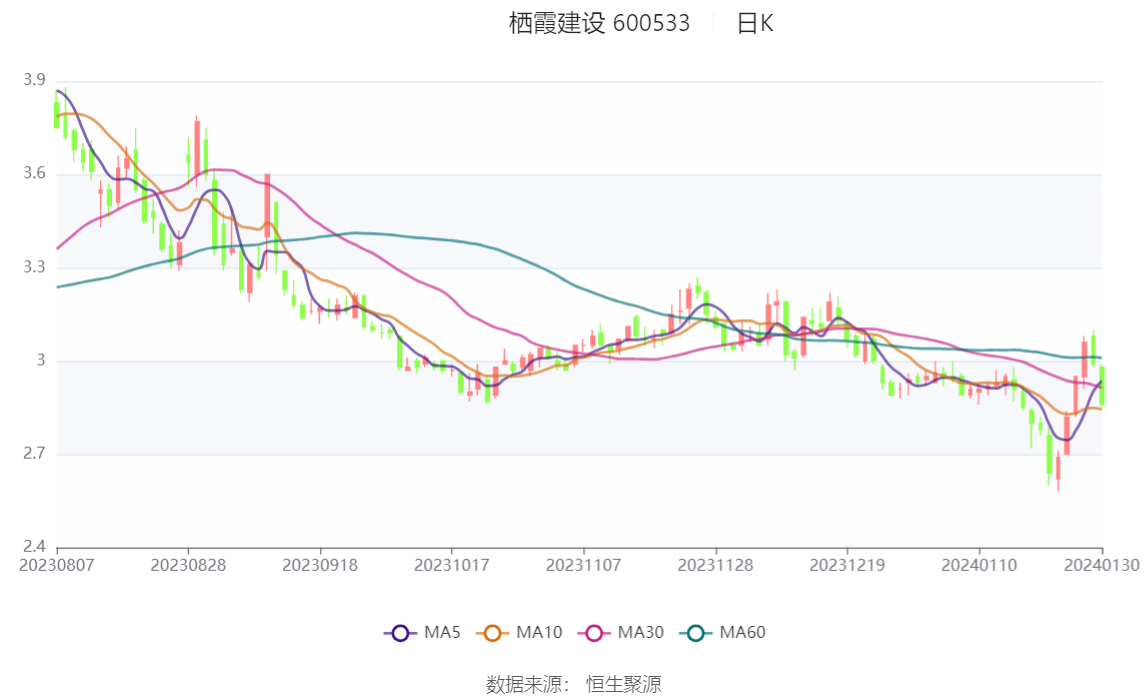Click the x-axis date label 20231219
Screen dimensions: 1148x699
click(847, 565)
